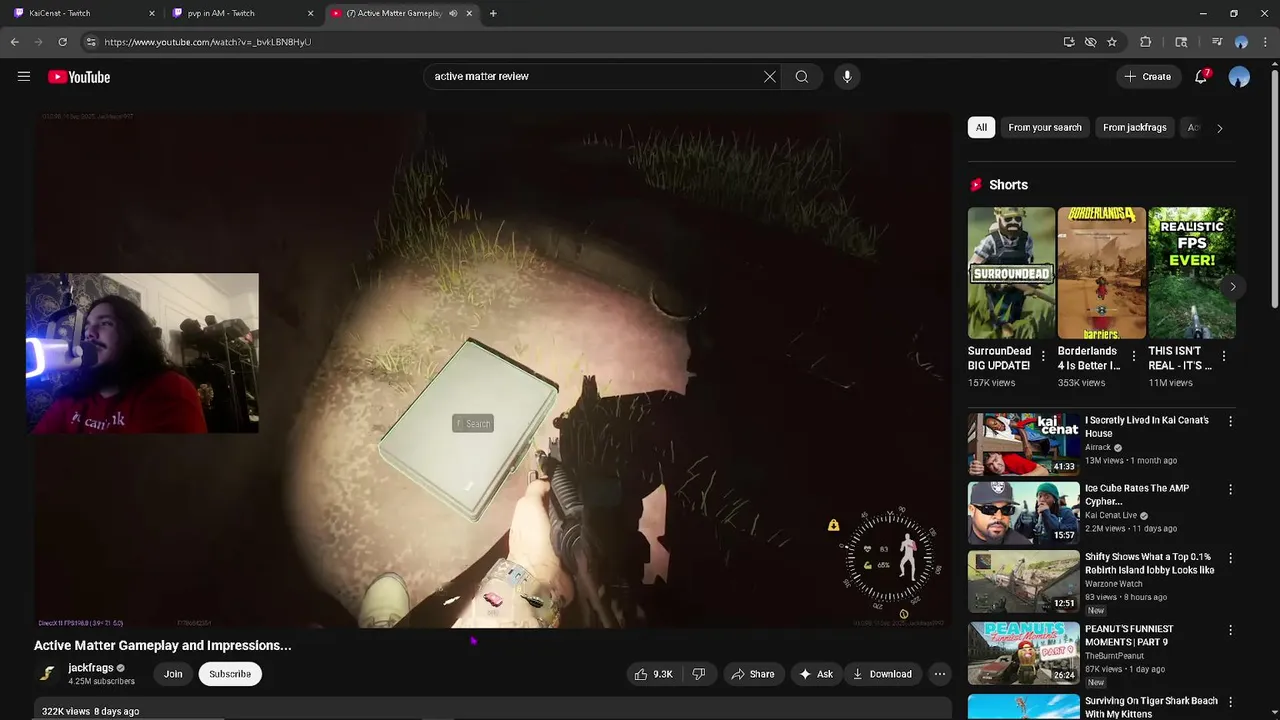
Task: Run search with magnifier button
Action: point(801,76)
